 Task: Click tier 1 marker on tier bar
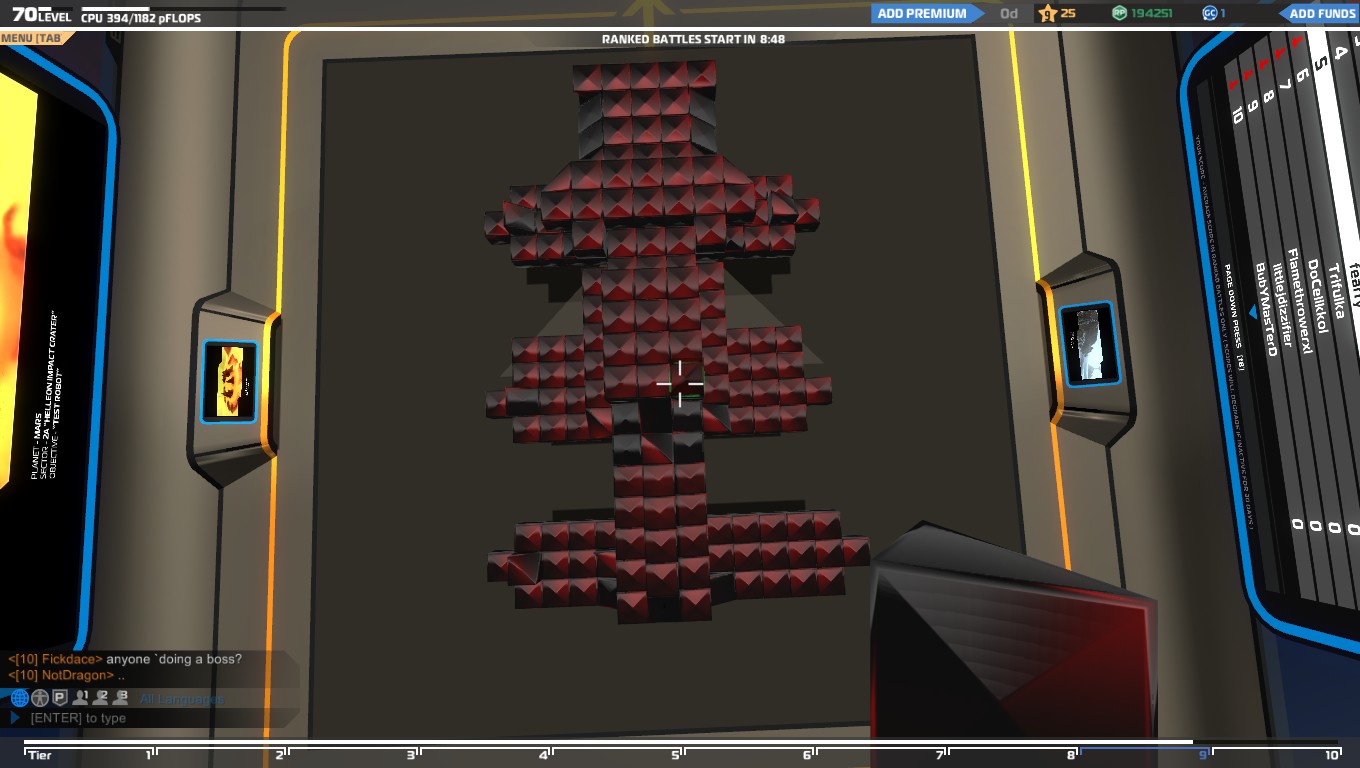coord(148,755)
